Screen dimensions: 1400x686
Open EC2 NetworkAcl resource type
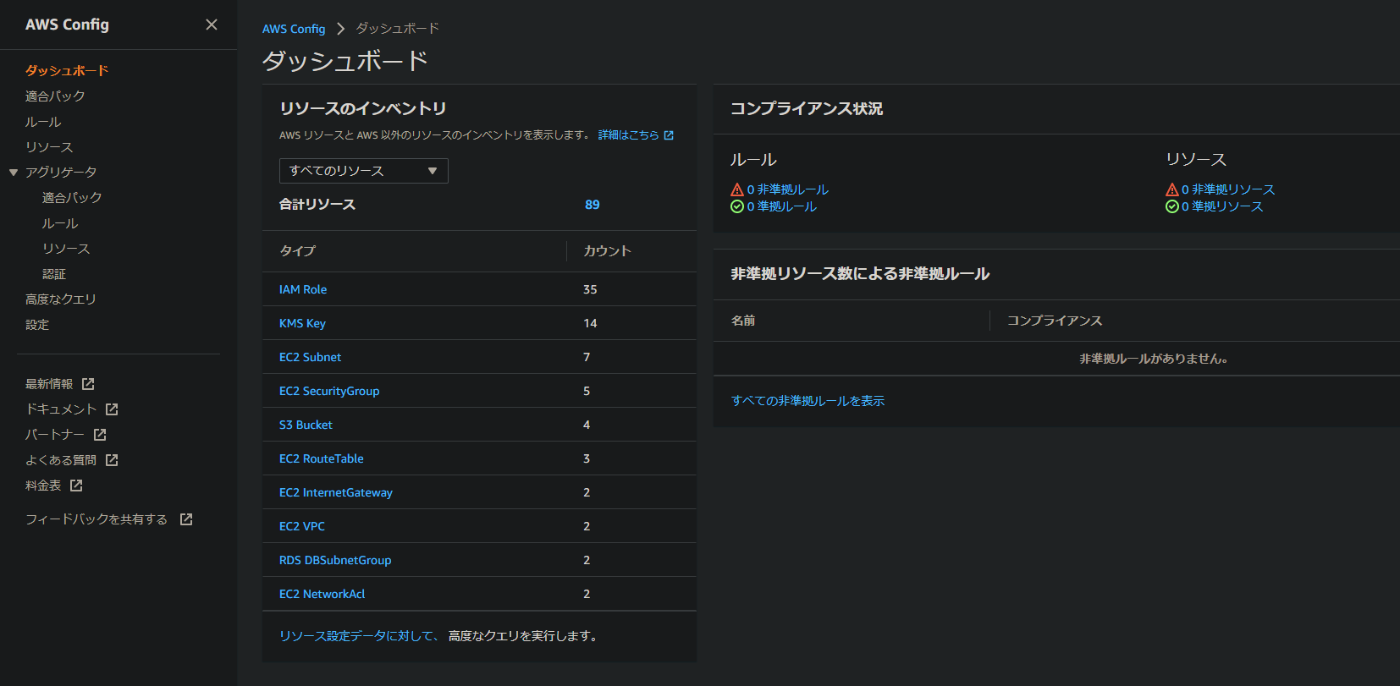[322, 595]
